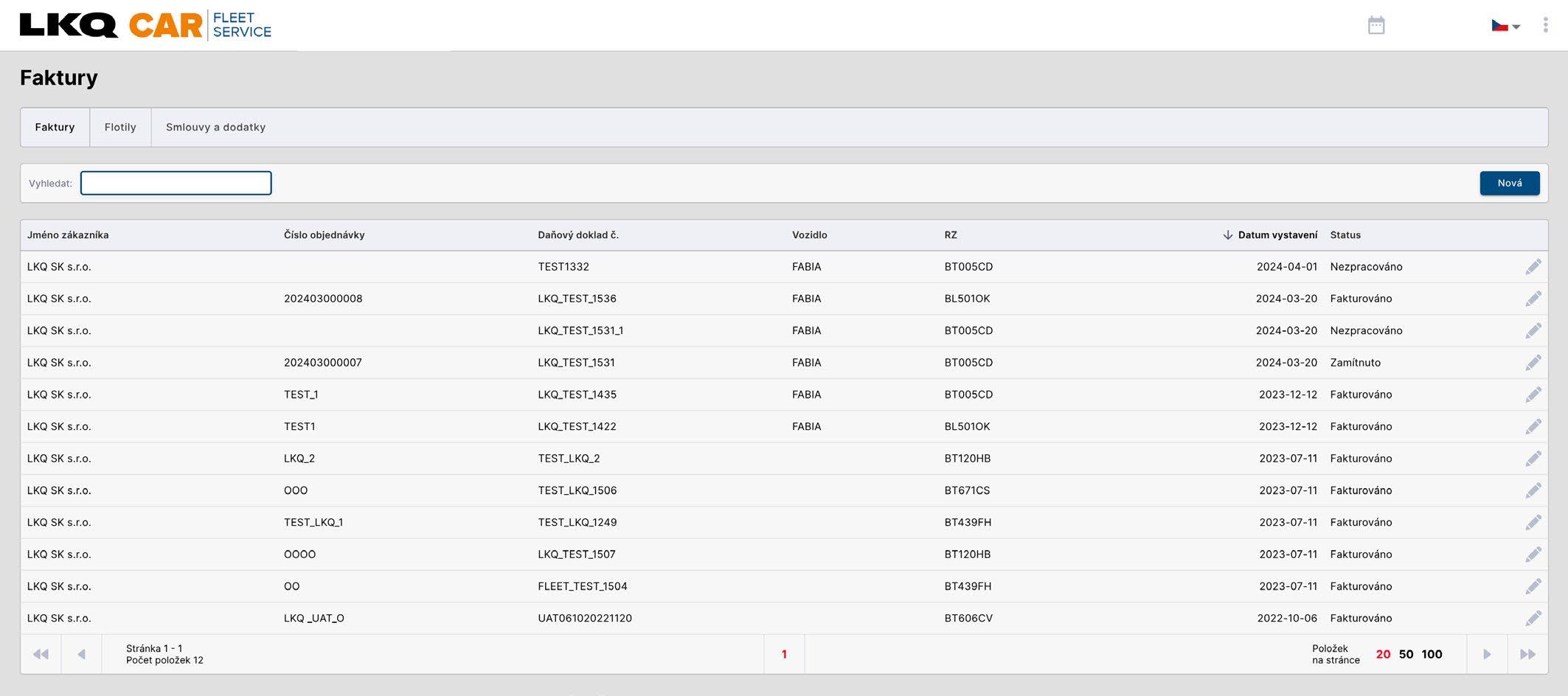Focus the Vyhledat search field
Image resolution: width=1568 pixels, height=696 pixels.
click(x=176, y=183)
